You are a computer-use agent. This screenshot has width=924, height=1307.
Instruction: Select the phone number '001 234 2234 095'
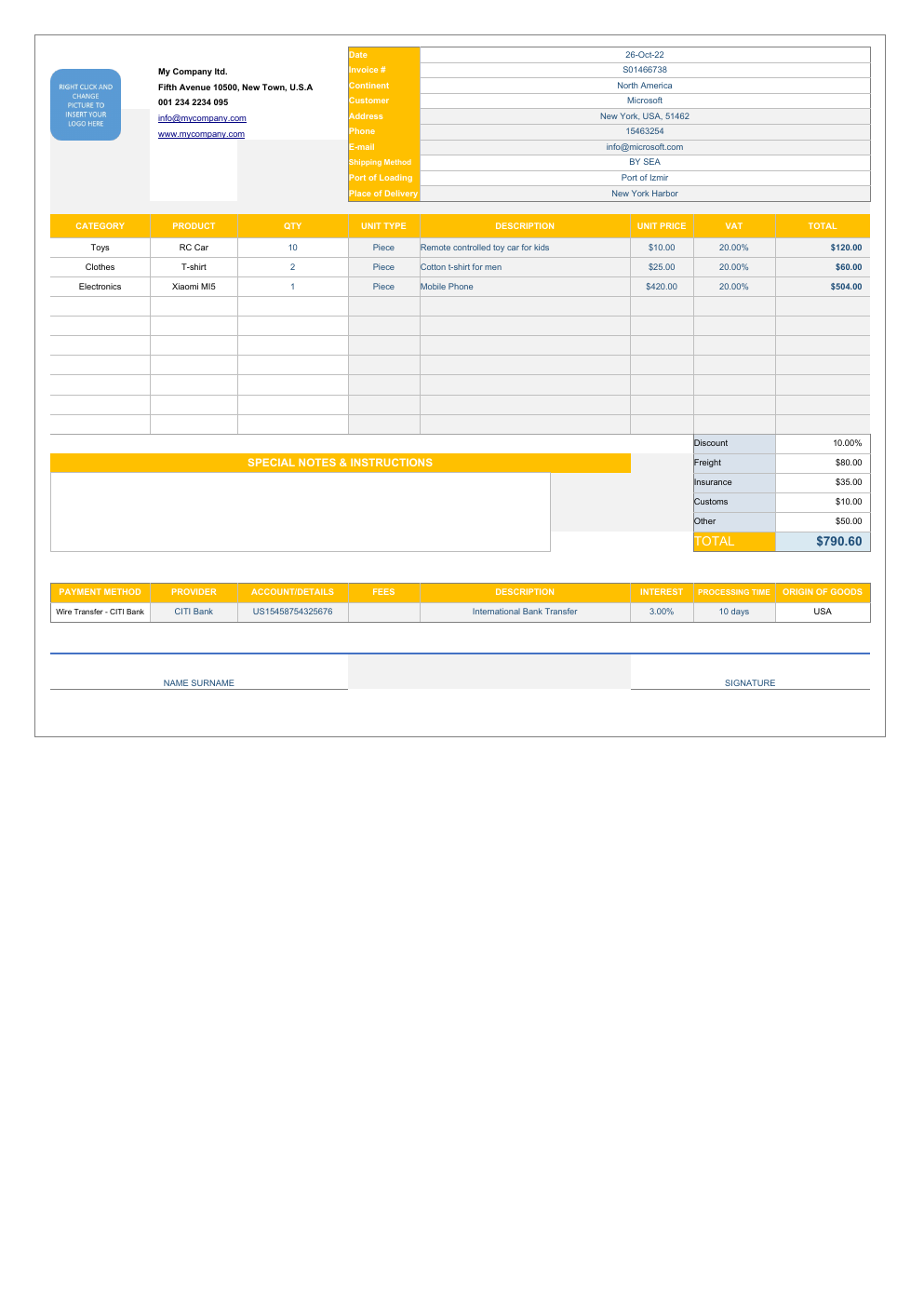tap(193, 102)
